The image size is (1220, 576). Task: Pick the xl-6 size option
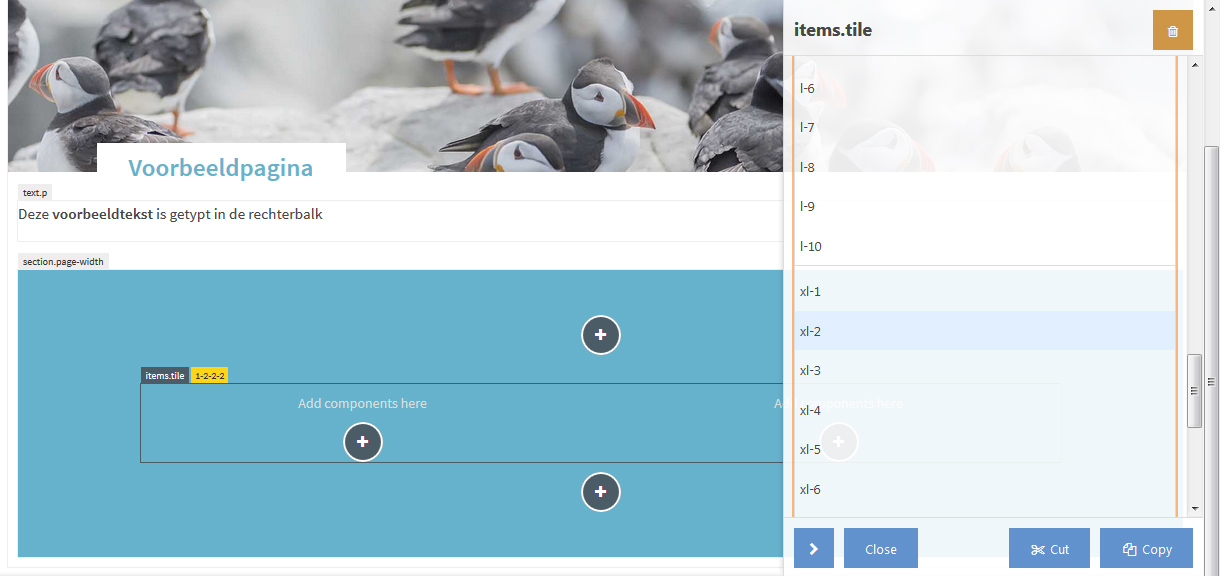[985, 489]
